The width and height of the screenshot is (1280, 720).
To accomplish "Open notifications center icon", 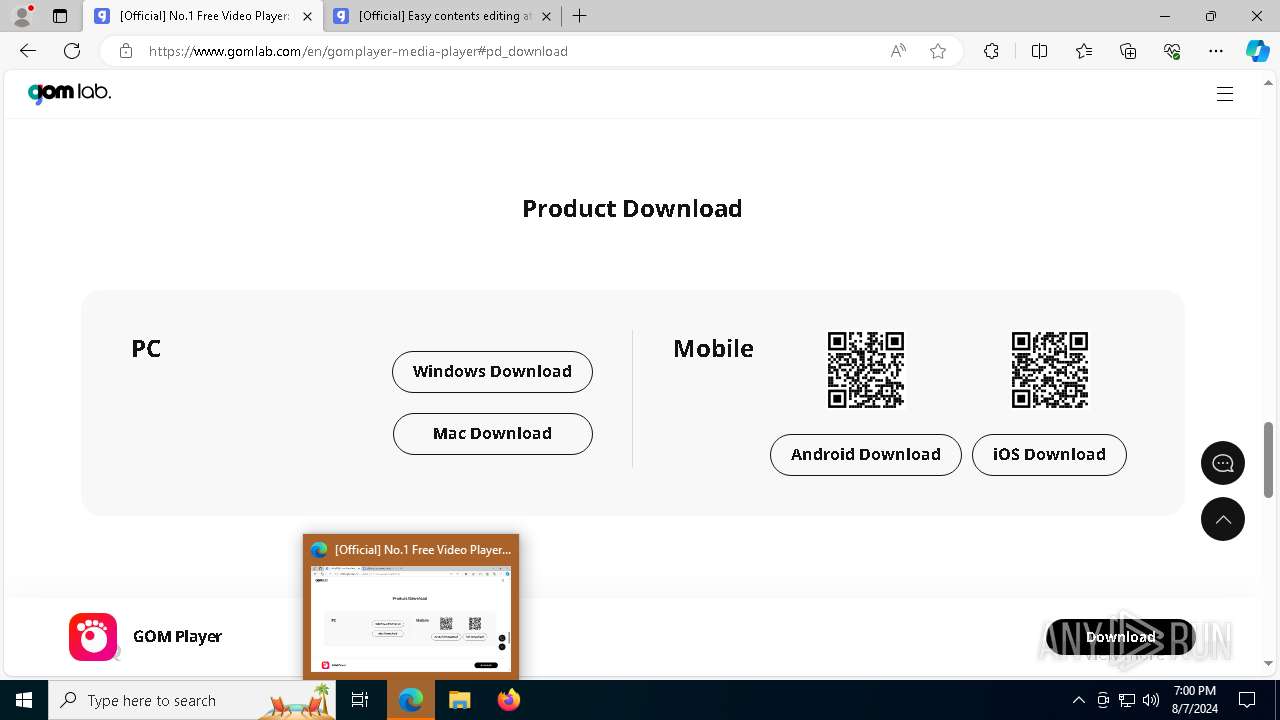I will click(1247, 700).
